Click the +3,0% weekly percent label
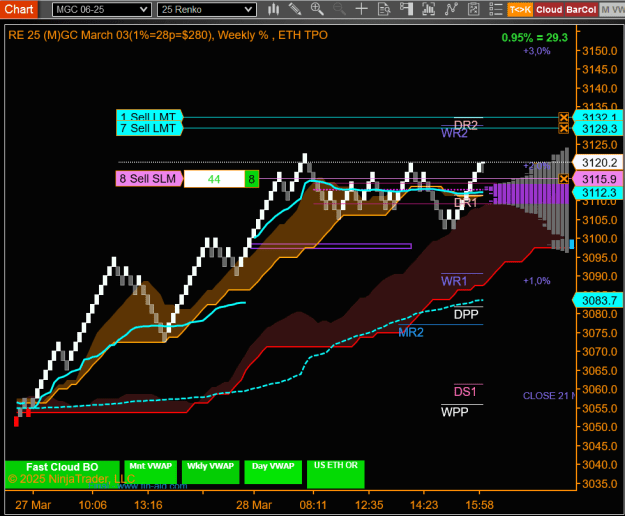The height and width of the screenshot is (516, 625). [x=537, y=51]
